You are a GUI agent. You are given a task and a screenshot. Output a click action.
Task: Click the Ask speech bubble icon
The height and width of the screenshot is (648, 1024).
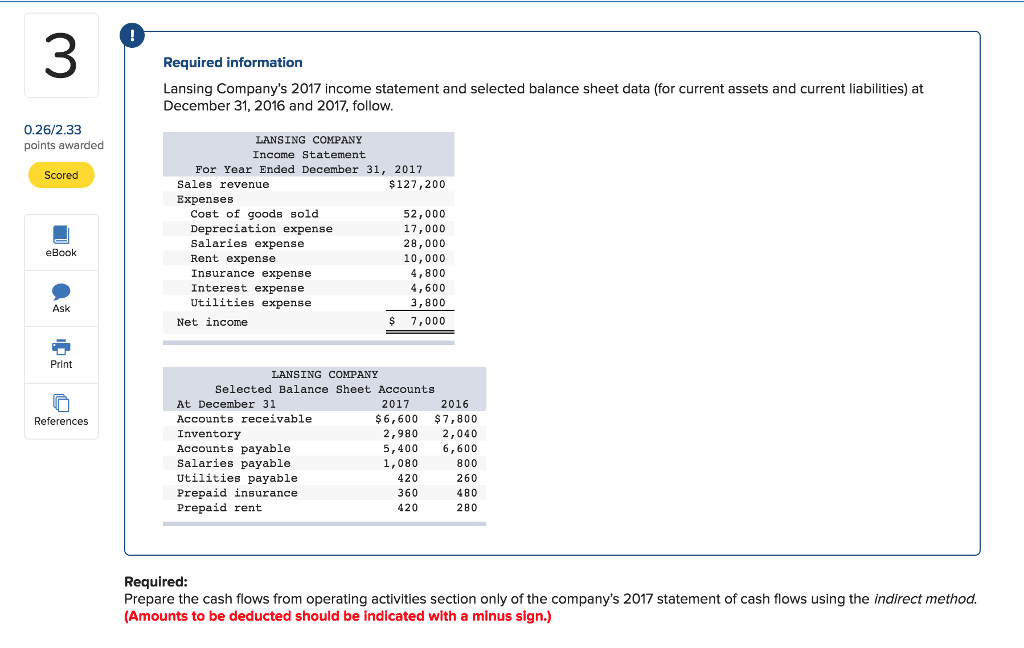[x=61, y=291]
